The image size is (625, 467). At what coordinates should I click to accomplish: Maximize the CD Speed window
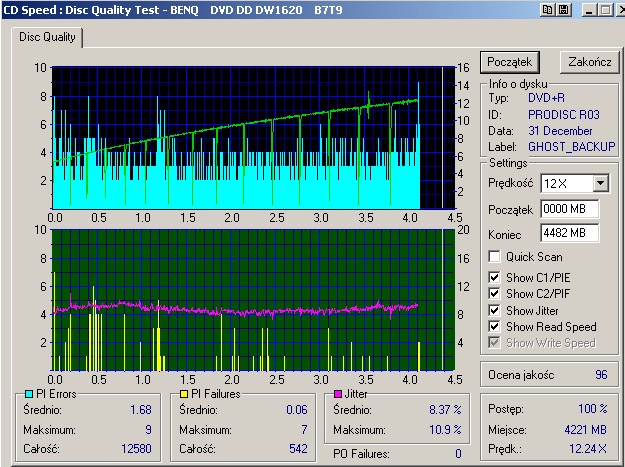point(605,10)
